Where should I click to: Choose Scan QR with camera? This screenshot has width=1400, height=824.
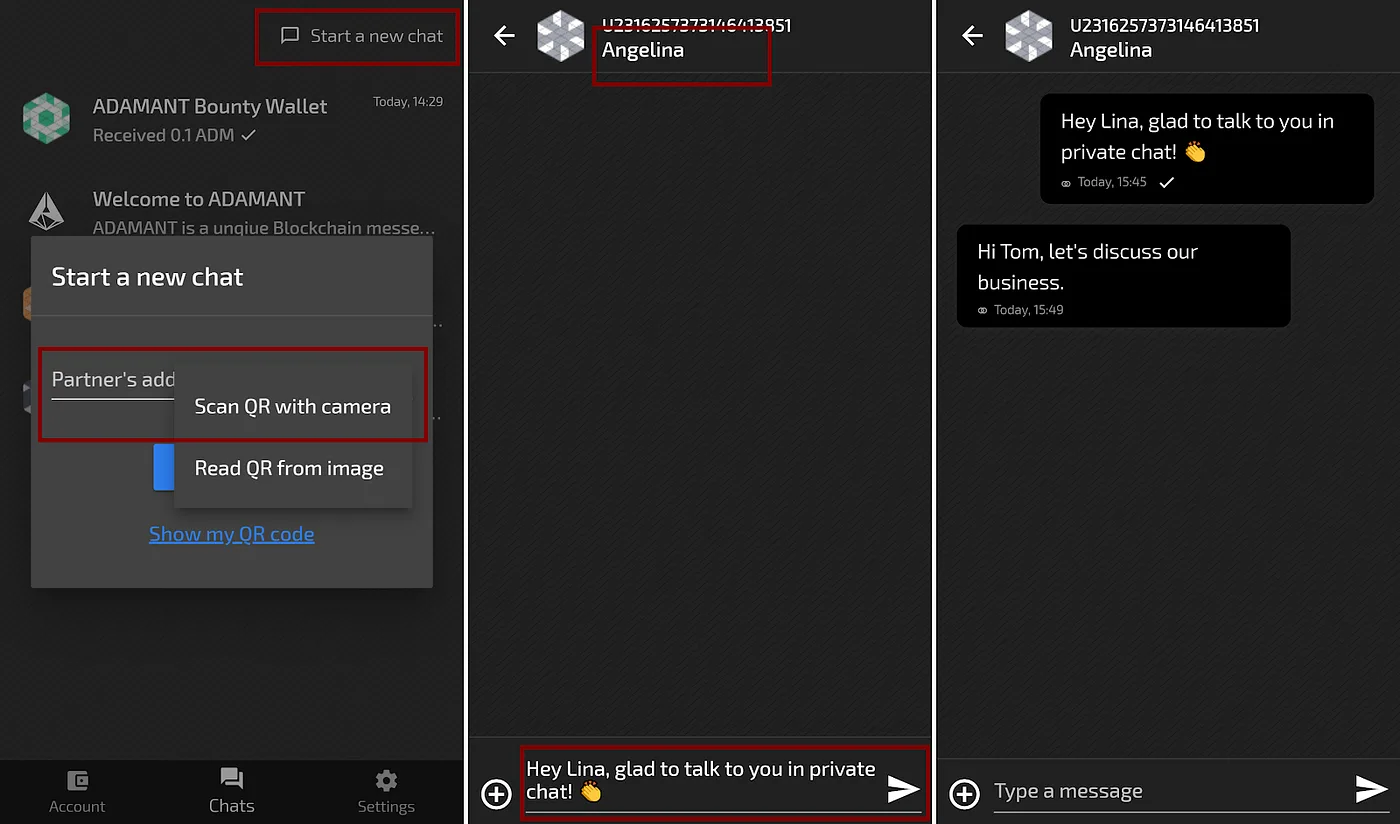point(293,407)
